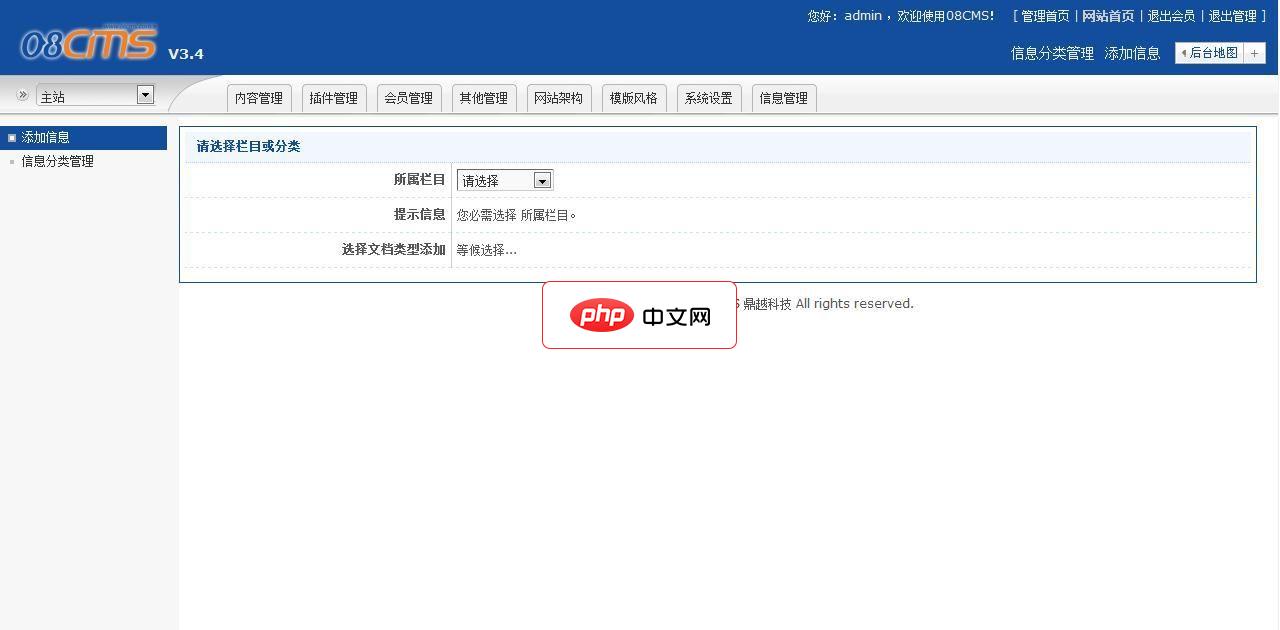Click the square bullet icon before 添加信息
The height and width of the screenshot is (630, 1280).
(x=10, y=138)
